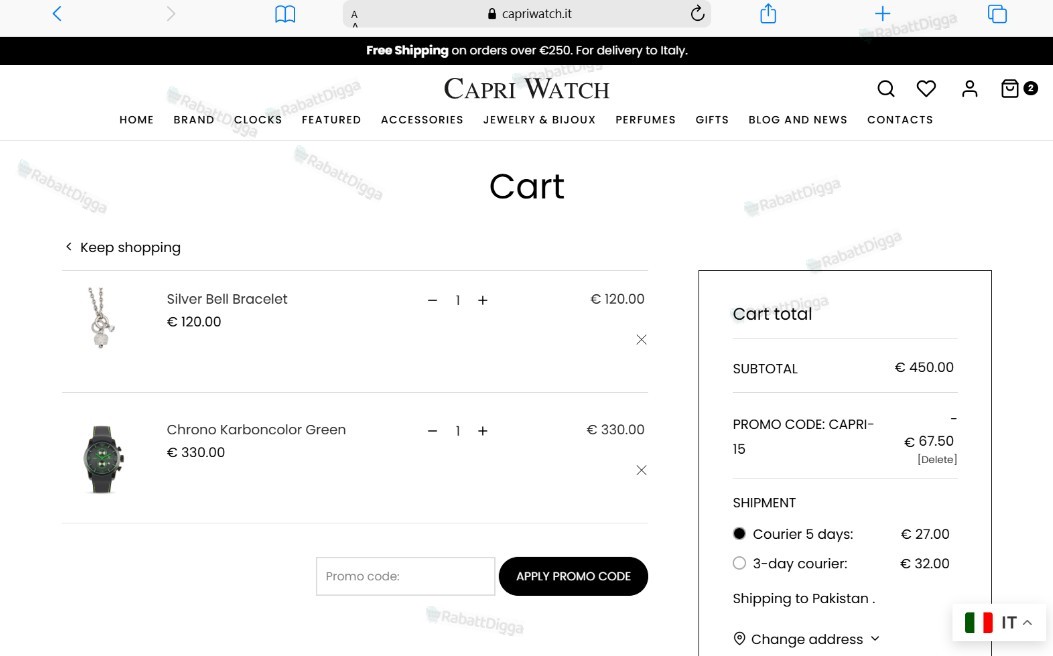1053x656 pixels.
Task: Click the Capri Watch logo
Action: pos(526,89)
